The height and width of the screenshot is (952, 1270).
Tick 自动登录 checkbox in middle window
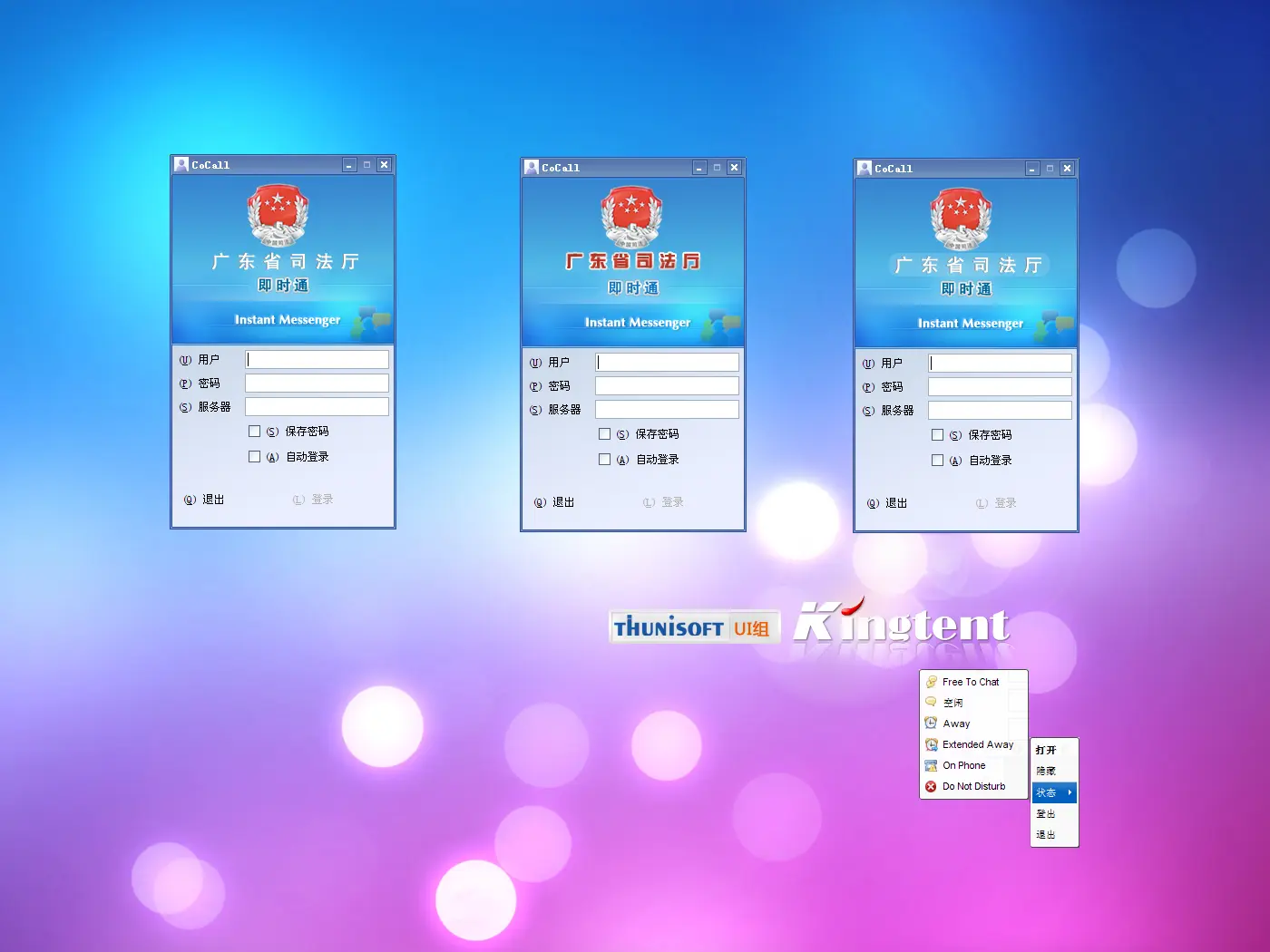(x=605, y=460)
